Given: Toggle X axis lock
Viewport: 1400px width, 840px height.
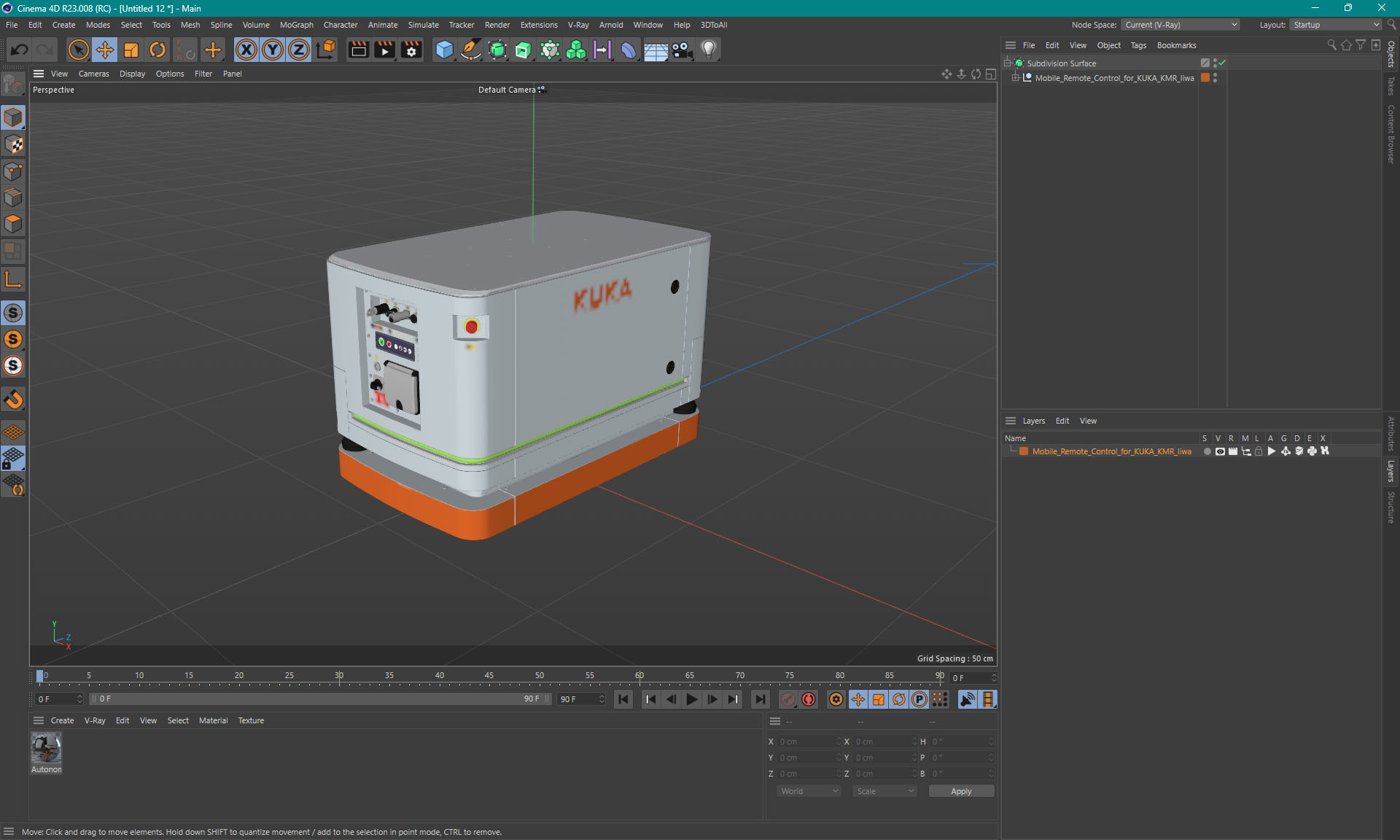Looking at the screenshot, I should (x=246, y=50).
